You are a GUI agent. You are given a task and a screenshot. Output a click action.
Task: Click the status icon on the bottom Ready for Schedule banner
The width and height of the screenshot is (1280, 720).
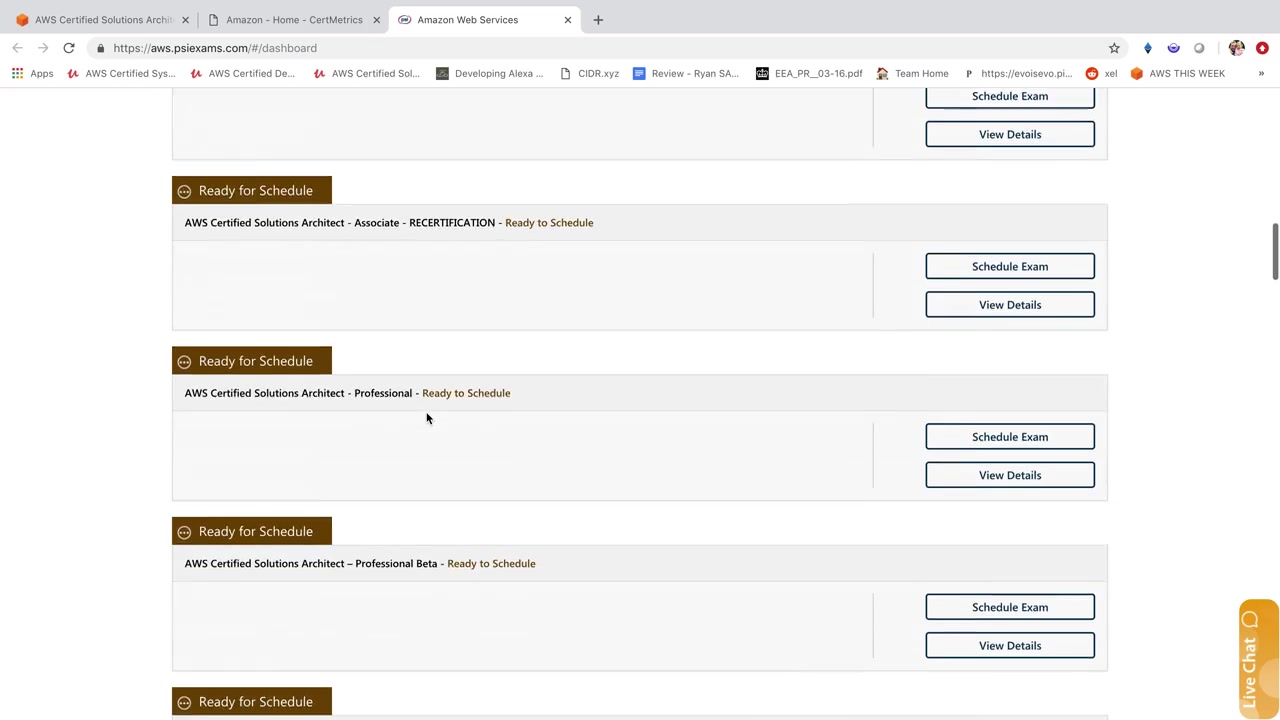point(184,702)
